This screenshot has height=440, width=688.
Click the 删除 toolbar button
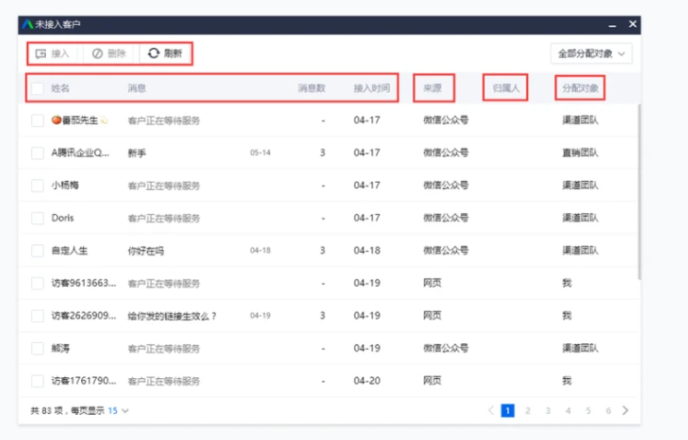[x=109, y=54]
